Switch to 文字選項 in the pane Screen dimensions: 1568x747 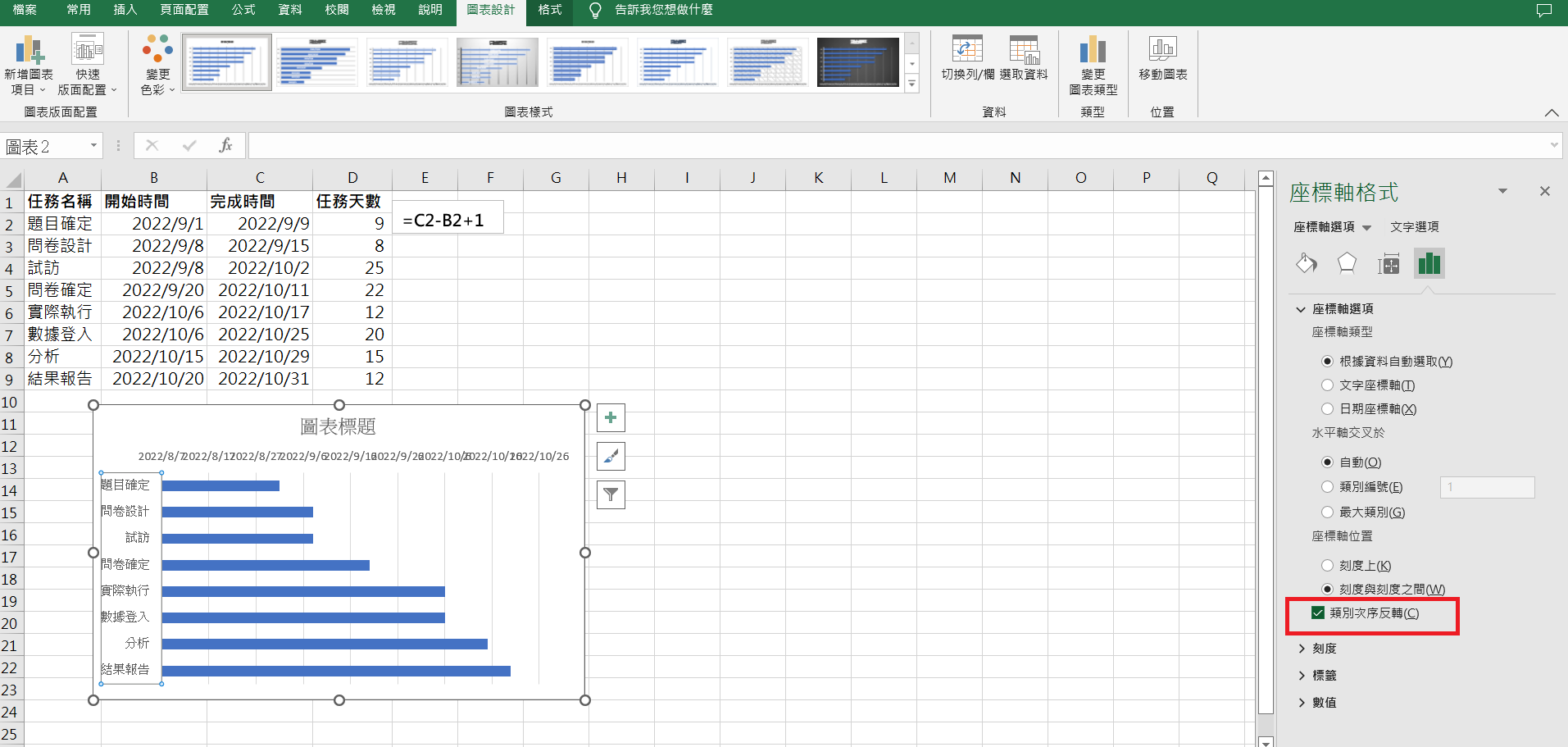[x=1415, y=227]
